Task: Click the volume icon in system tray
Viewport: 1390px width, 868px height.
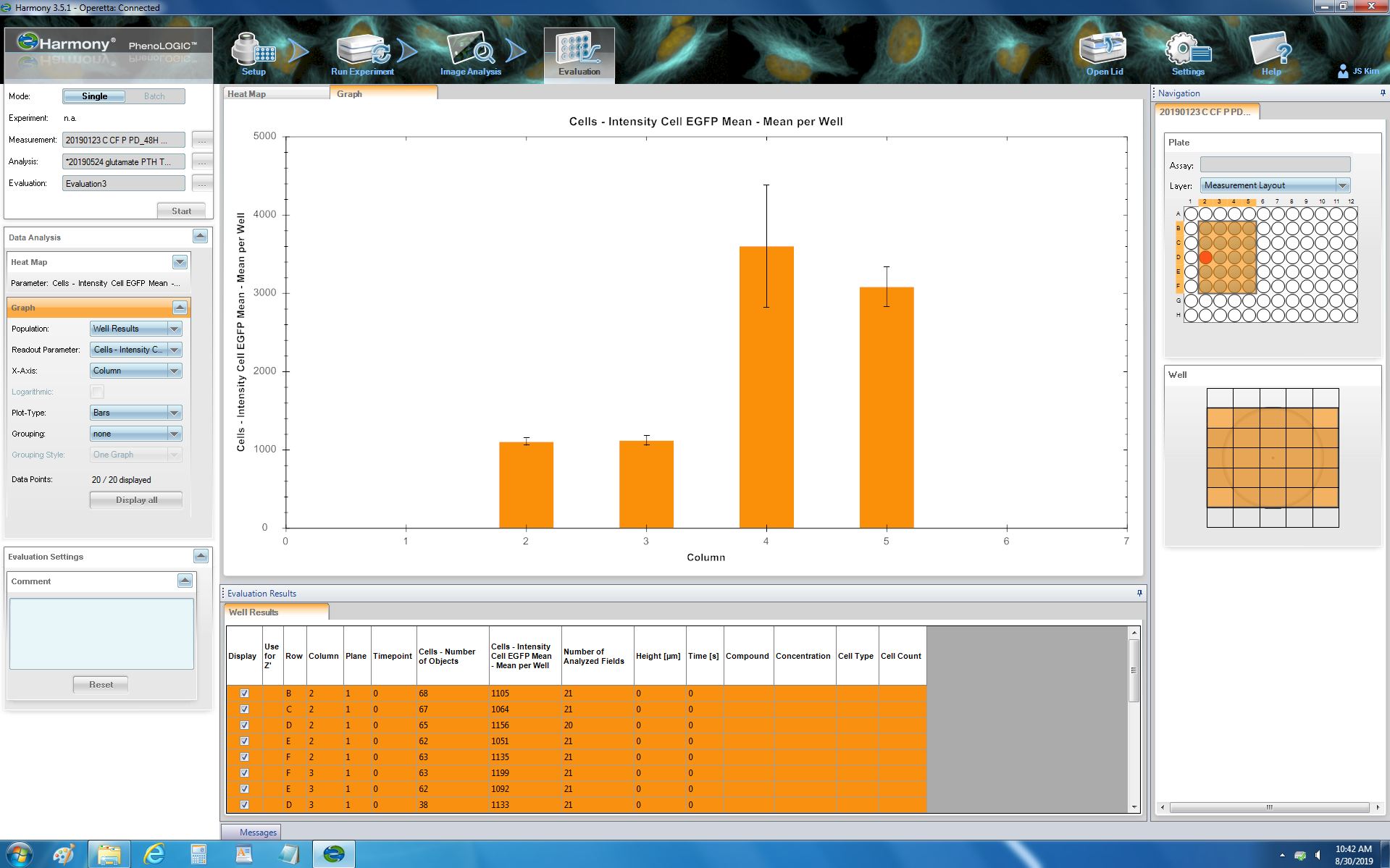Action: pos(1318,855)
